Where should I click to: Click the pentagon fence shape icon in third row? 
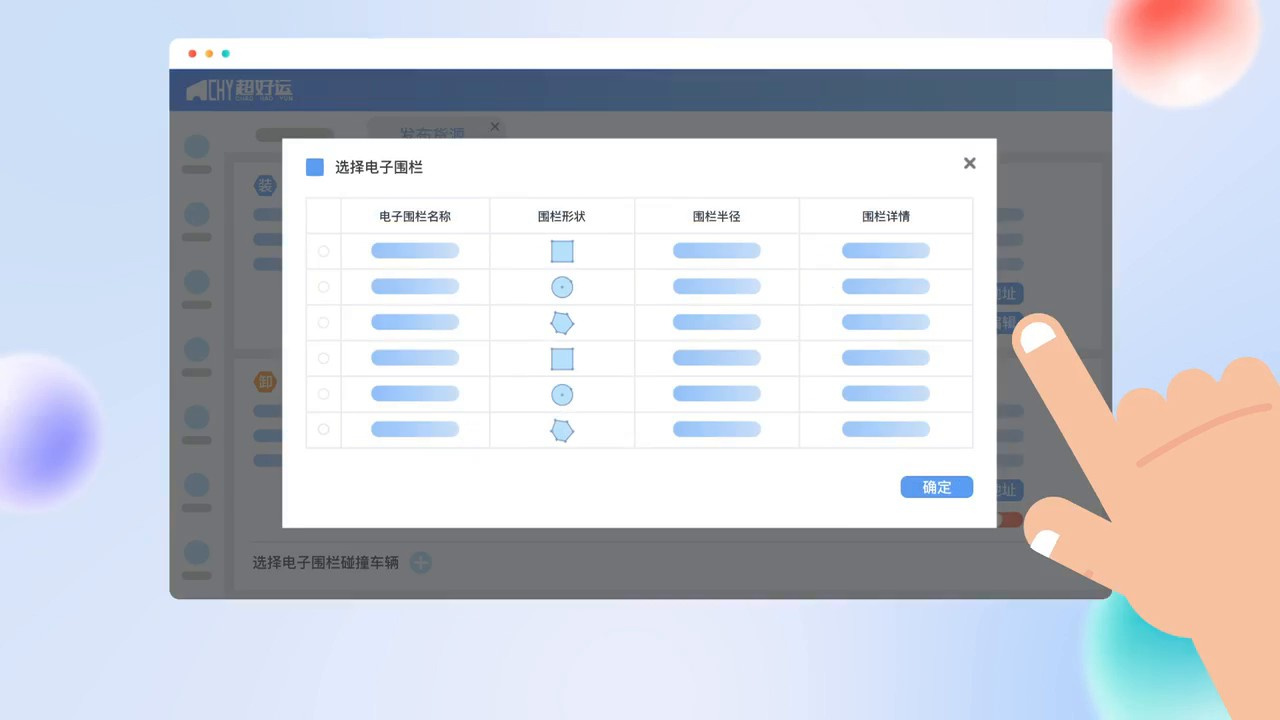click(x=562, y=323)
